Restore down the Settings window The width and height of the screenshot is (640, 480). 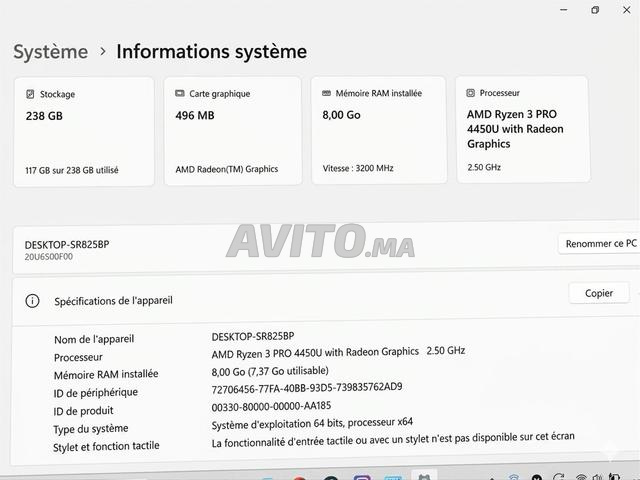pyautogui.click(x=595, y=10)
